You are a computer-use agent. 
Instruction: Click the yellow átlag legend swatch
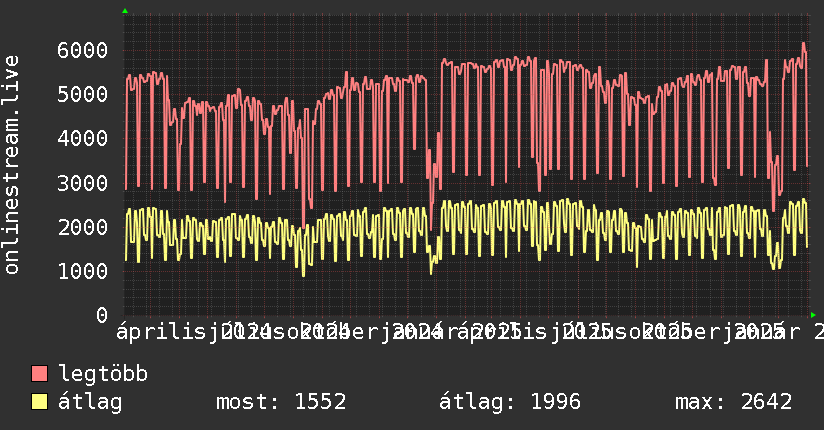[39, 402]
